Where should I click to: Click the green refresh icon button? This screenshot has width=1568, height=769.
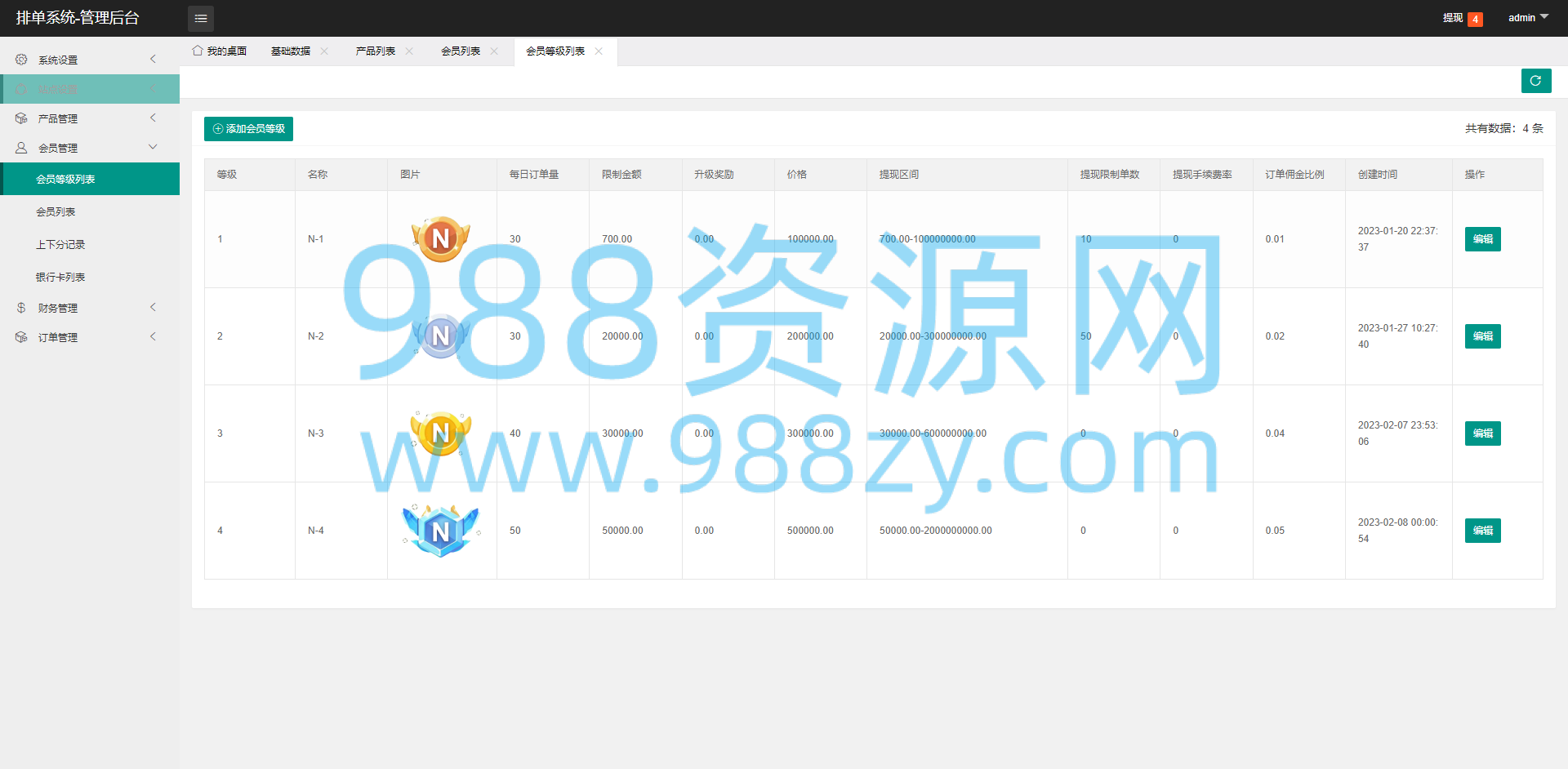pos(1536,81)
